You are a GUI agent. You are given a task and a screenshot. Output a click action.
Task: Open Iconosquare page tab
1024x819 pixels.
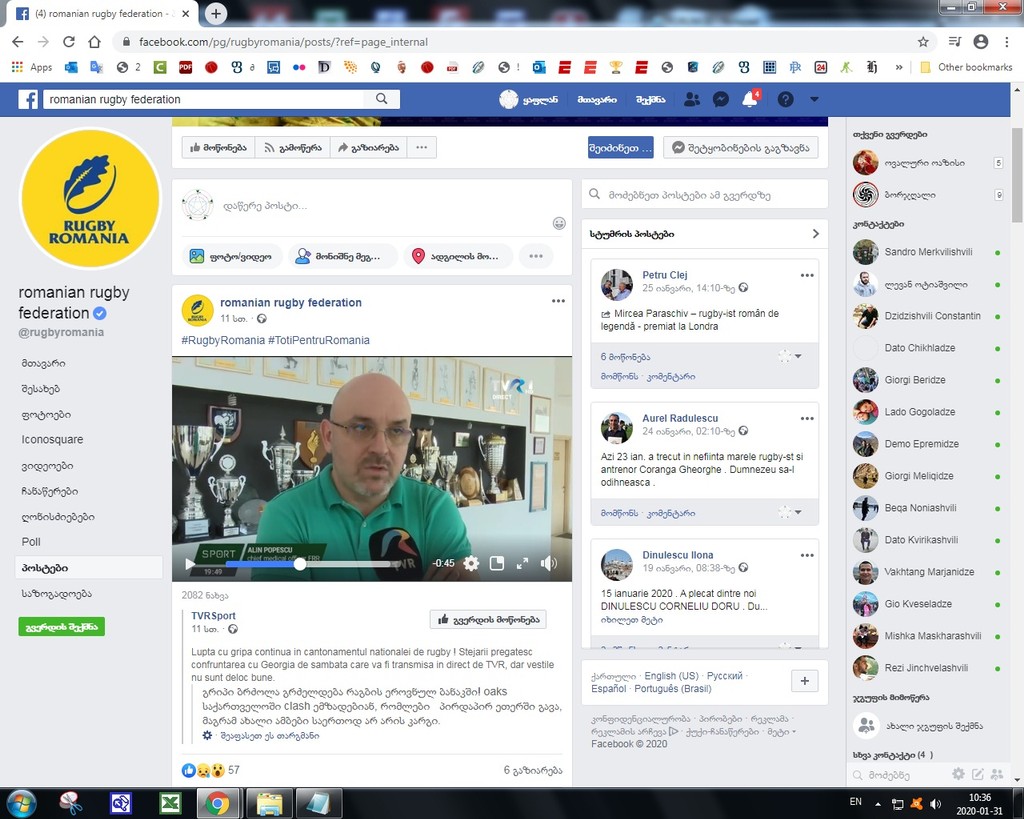tap(52, 440)
